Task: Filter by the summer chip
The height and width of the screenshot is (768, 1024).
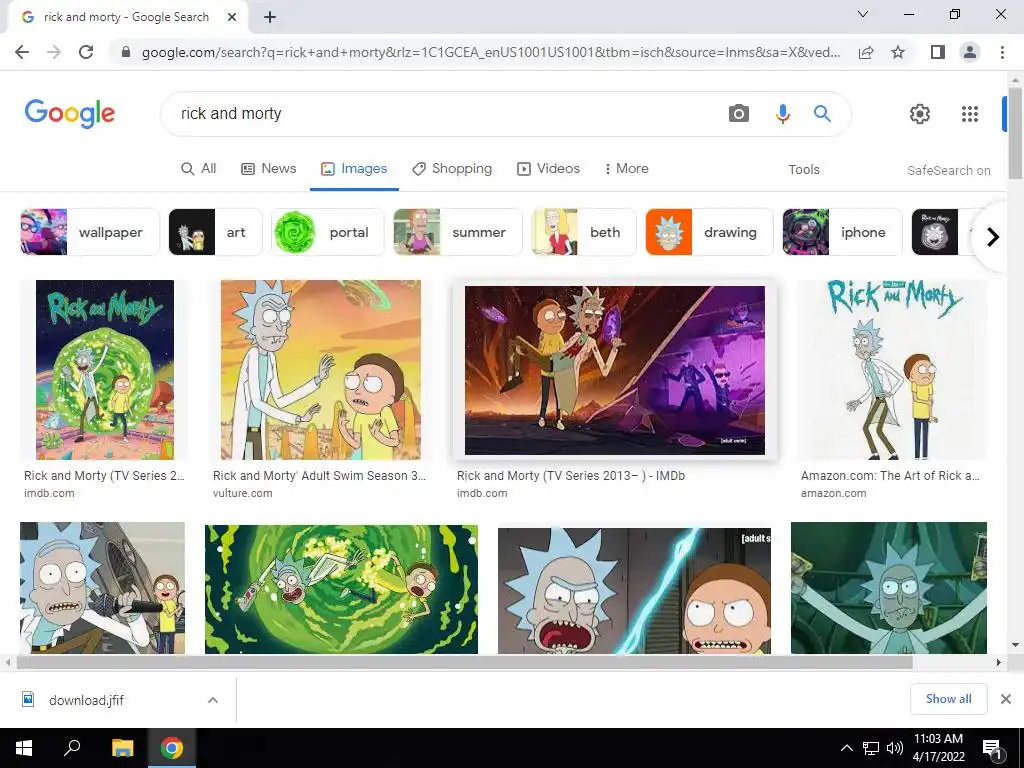Action: (x=457, y=232)
